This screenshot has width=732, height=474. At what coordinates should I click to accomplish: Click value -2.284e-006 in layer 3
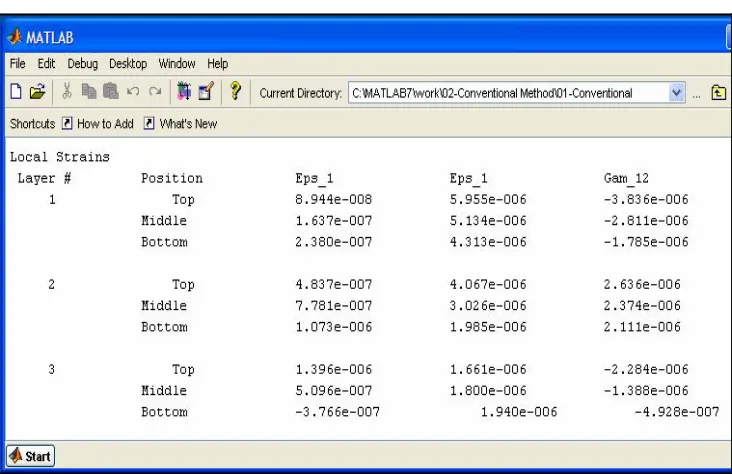(x=646, y=370)
